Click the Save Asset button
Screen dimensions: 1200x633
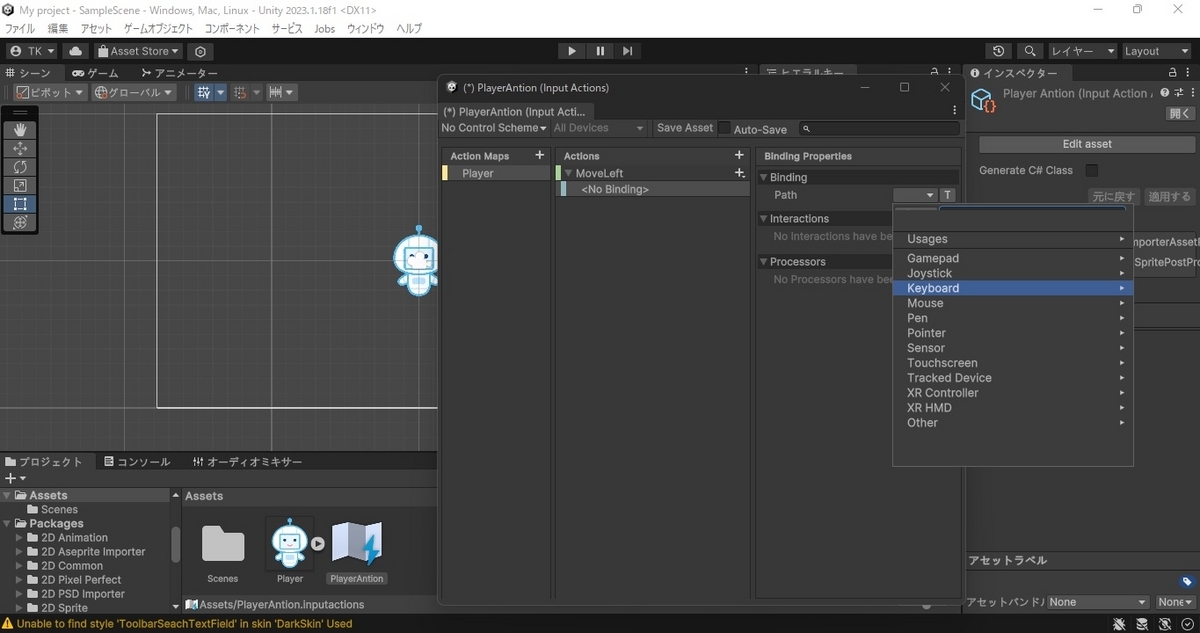685,128
